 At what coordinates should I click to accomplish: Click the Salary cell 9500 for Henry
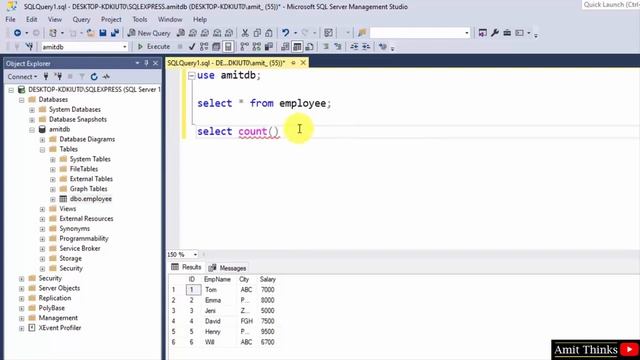click(x=267, y=332)
